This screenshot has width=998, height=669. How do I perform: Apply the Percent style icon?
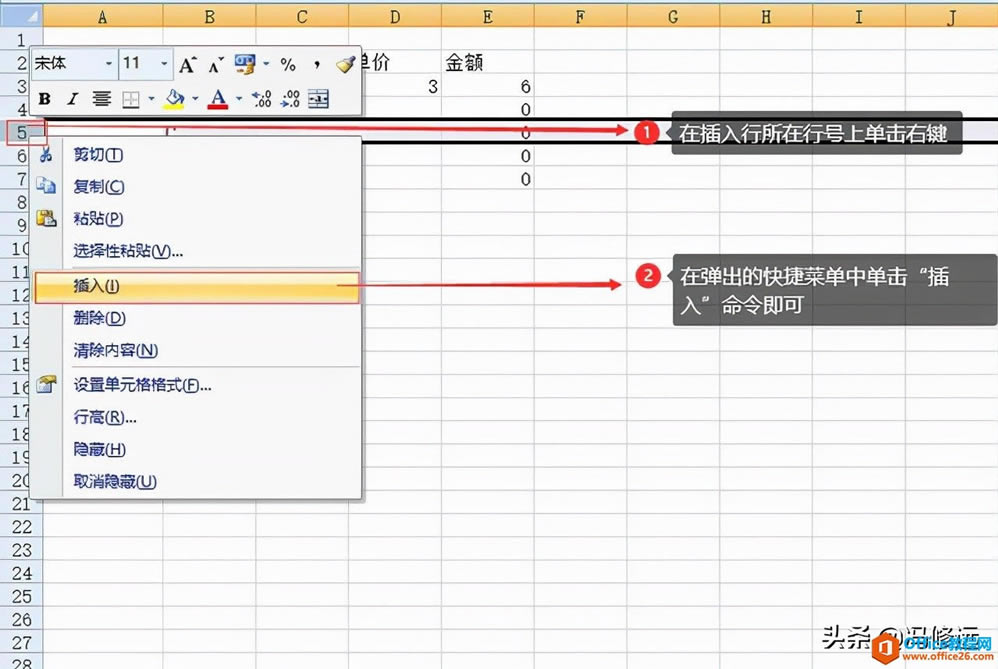tap(289, 64)
